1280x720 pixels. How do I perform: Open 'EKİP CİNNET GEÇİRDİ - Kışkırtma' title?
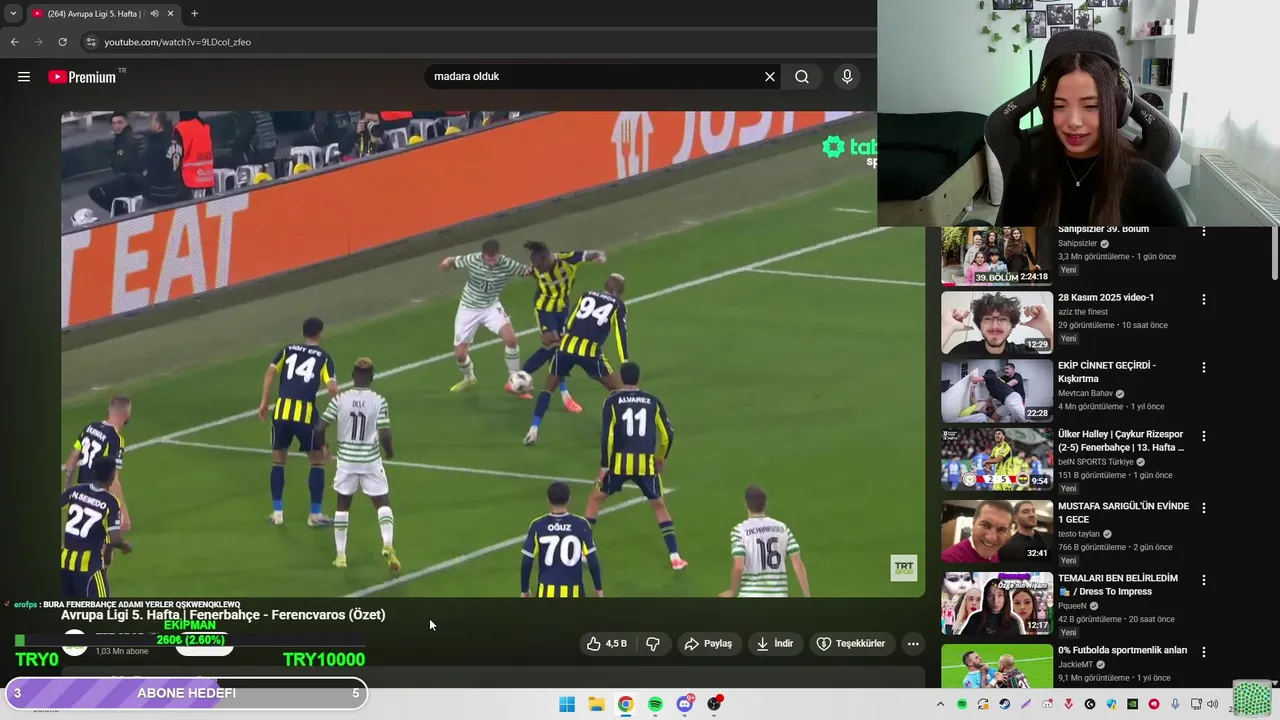(1107, 372)
